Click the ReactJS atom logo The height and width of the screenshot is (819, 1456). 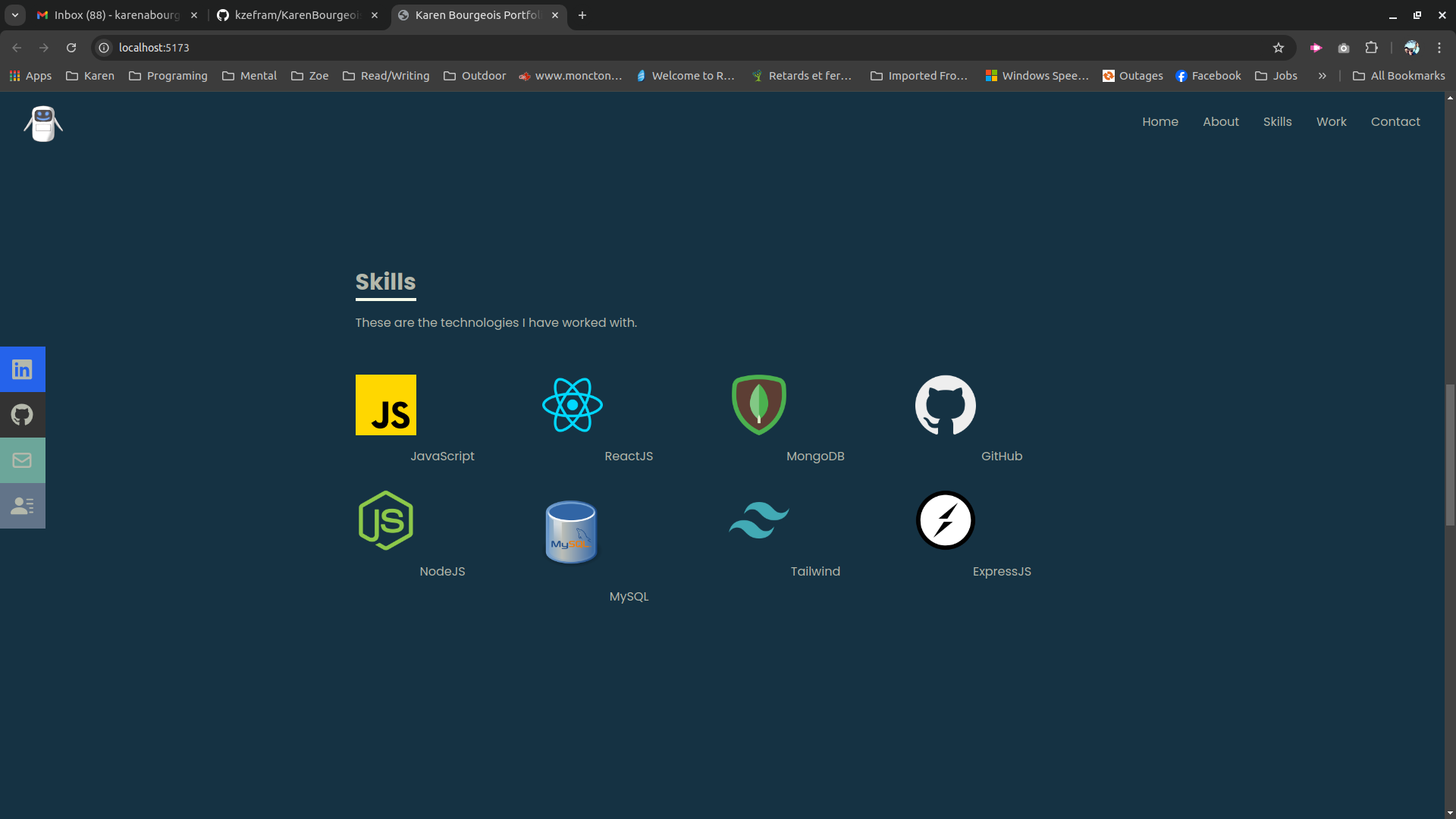[x=573, y=405]
